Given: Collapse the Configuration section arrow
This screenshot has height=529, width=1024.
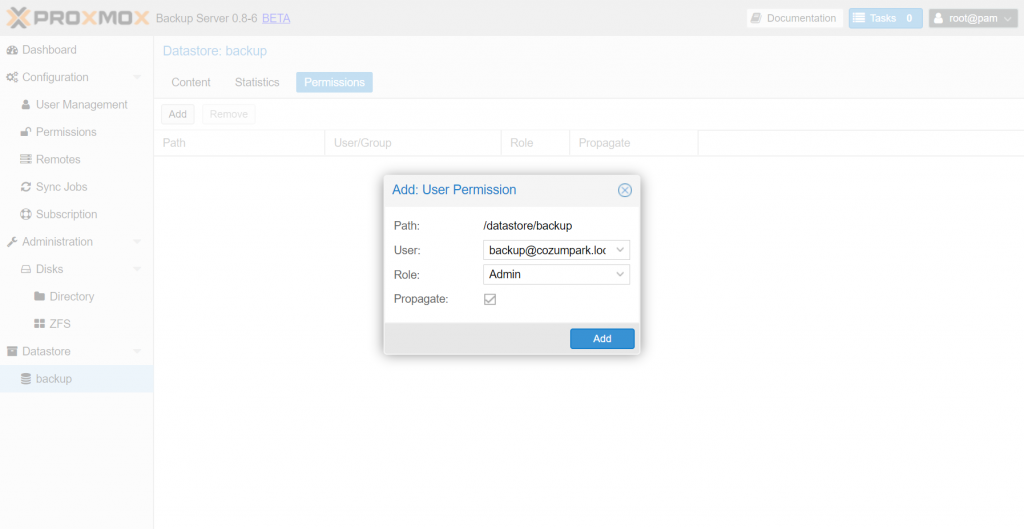Looking at the screenshot, I should point(136,77).
